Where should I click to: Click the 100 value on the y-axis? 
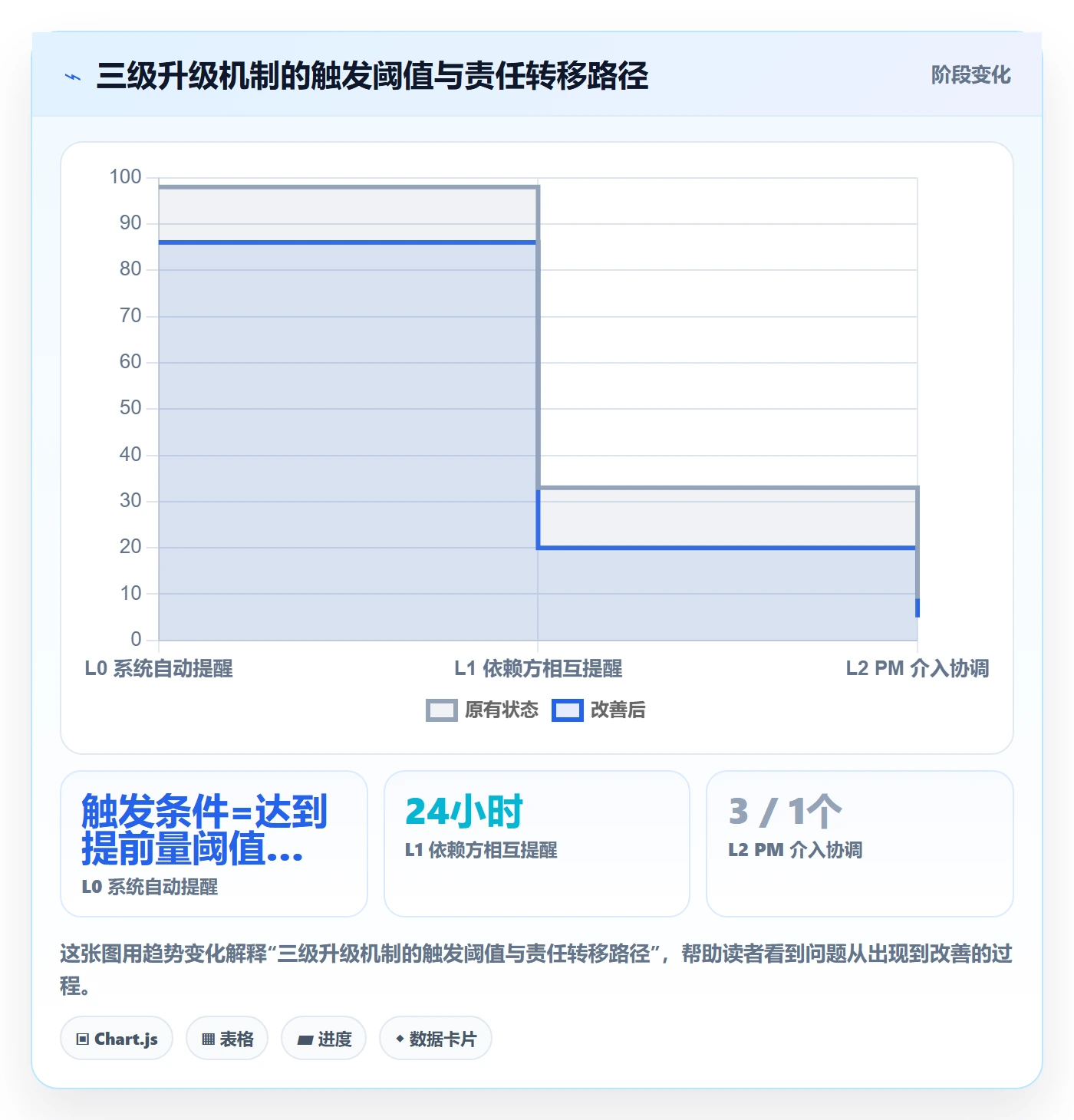(126, 177)
